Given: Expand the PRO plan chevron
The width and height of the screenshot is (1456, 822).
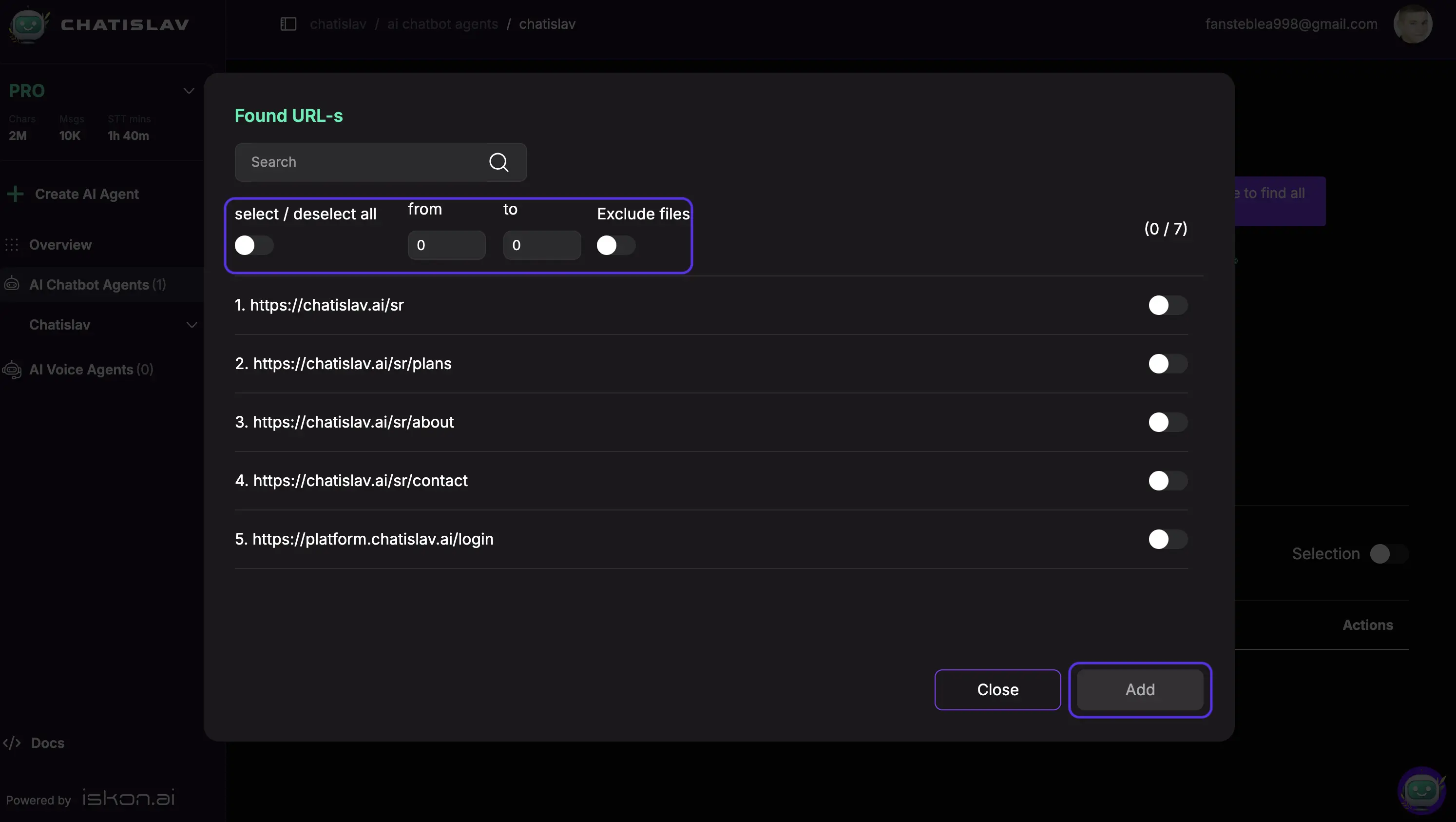Looking at the screenshot, I should [189, 91].
